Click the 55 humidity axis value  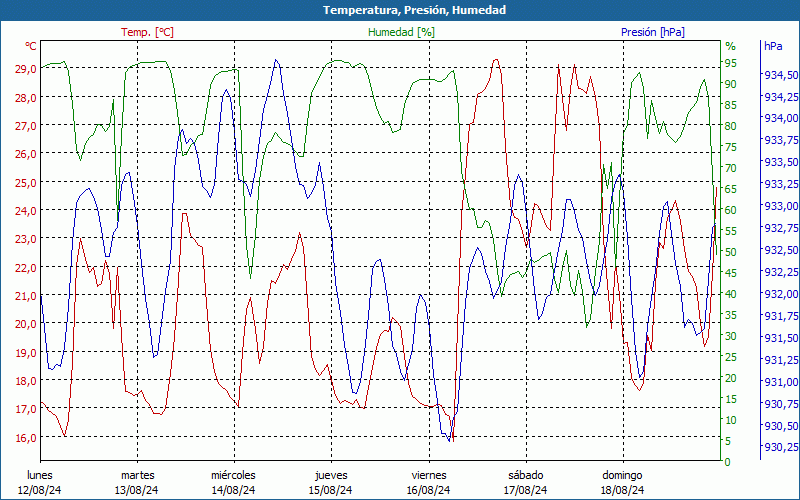tap(731, 231)
